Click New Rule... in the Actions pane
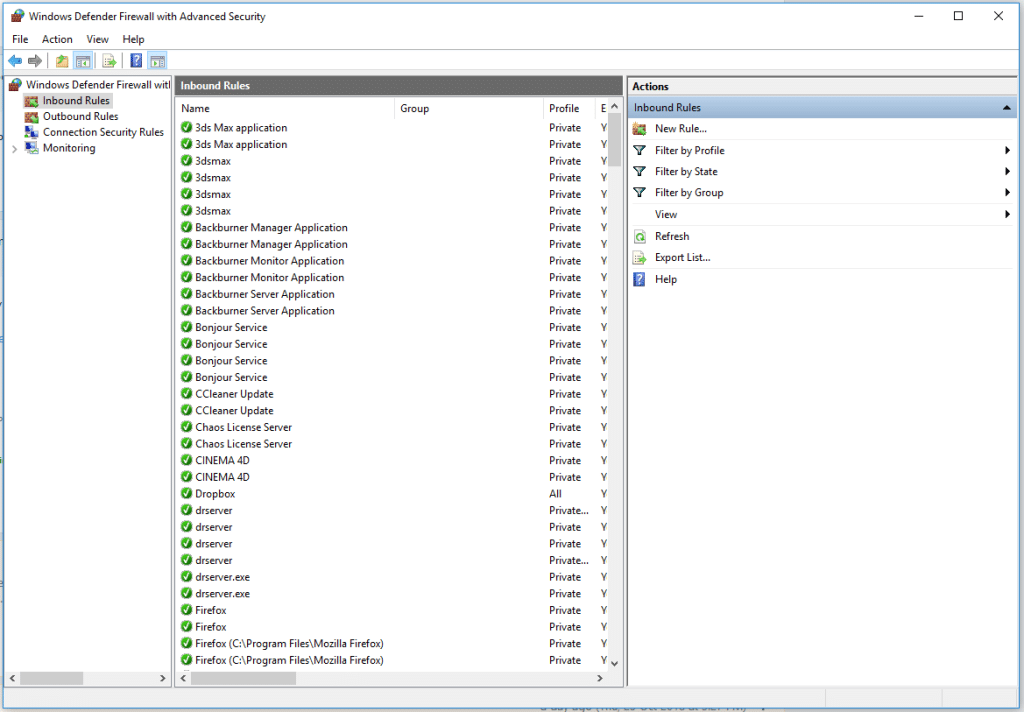This screenshot has height=712, width=1024. [680, 128]
